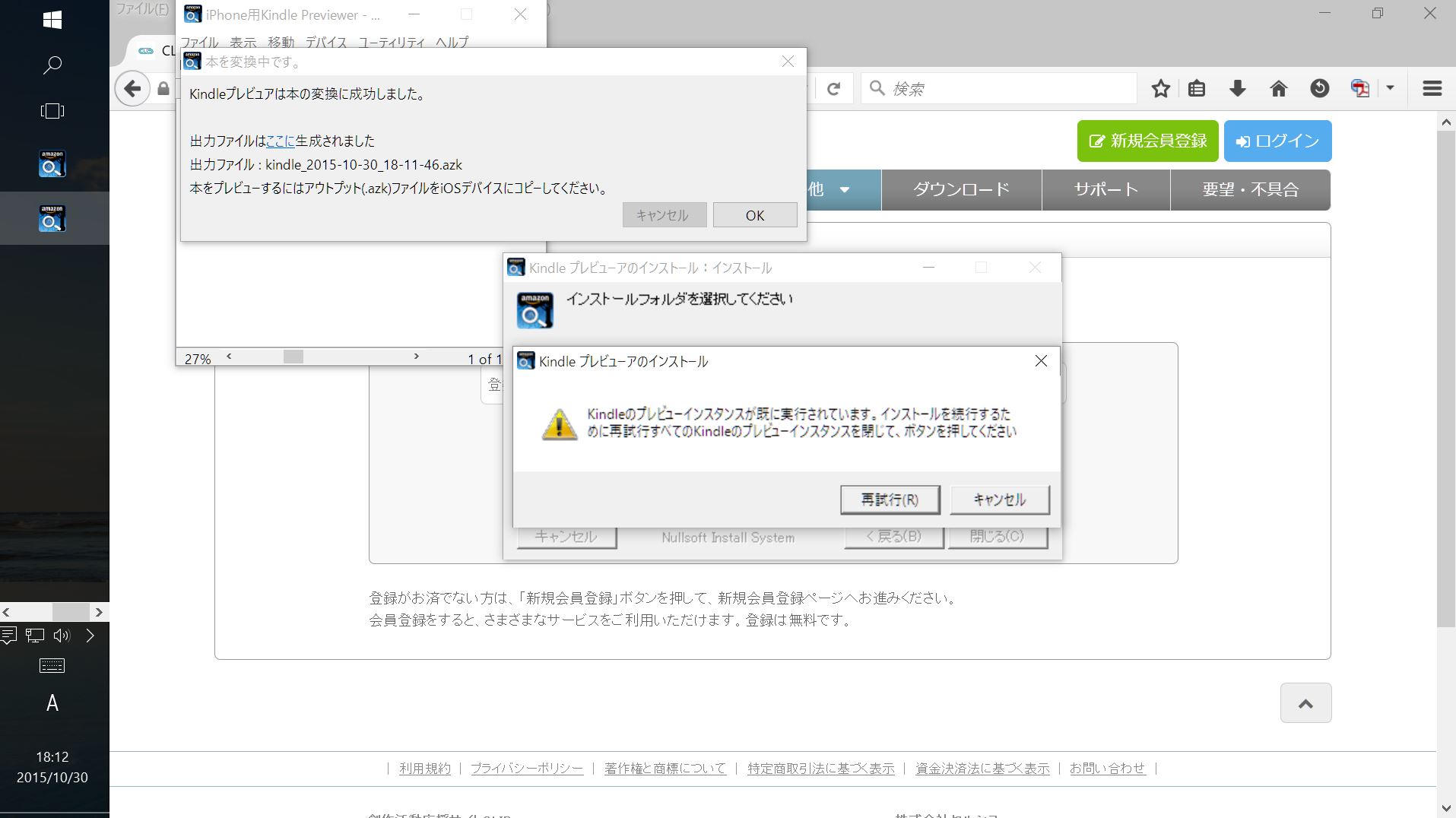This screenshot has height=818, width=1456.
Task: Click the scroll-to-top arrow button on page
Action: pos(1306,703)
